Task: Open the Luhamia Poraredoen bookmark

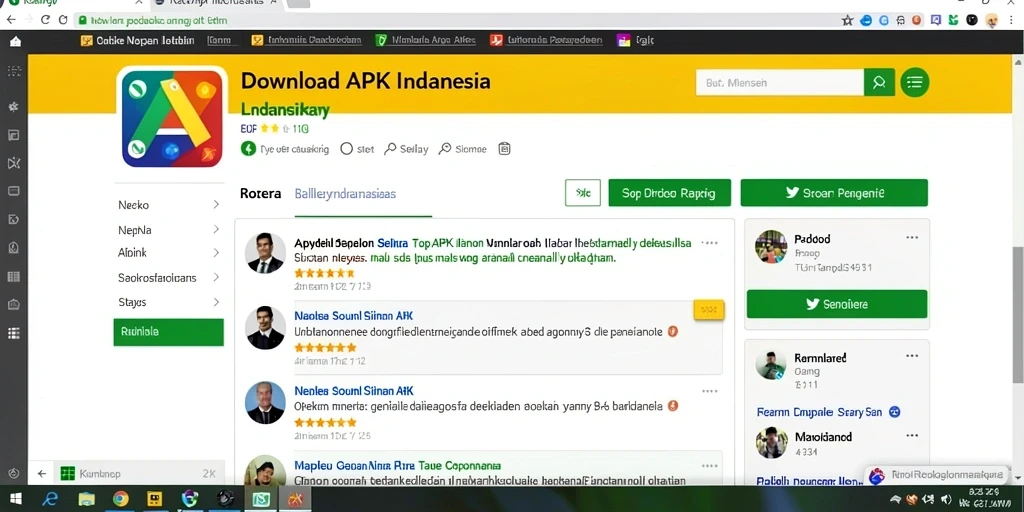Action: click(x=547, y=40)
